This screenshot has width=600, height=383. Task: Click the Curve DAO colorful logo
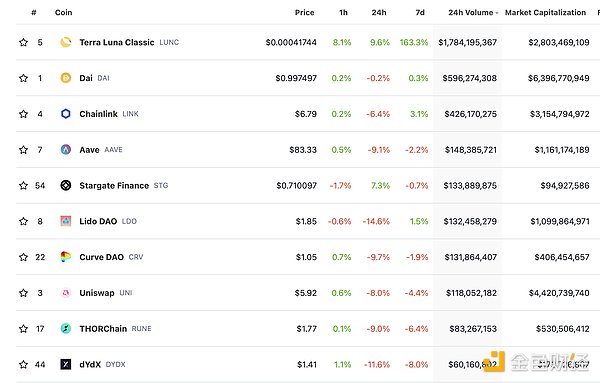[x=66, y=257]
